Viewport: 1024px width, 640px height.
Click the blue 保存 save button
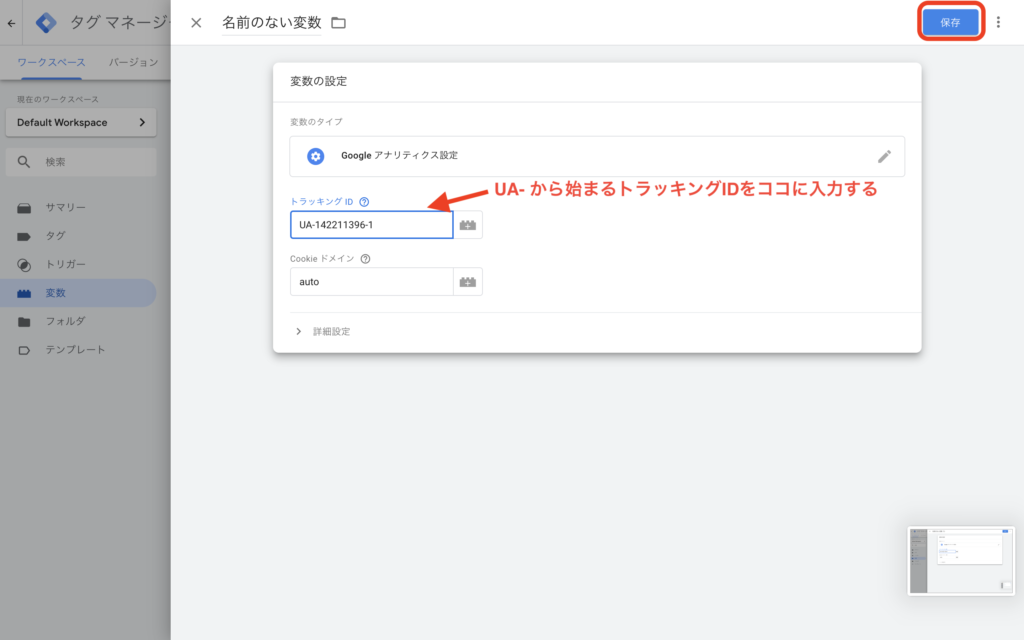[950, 22]
